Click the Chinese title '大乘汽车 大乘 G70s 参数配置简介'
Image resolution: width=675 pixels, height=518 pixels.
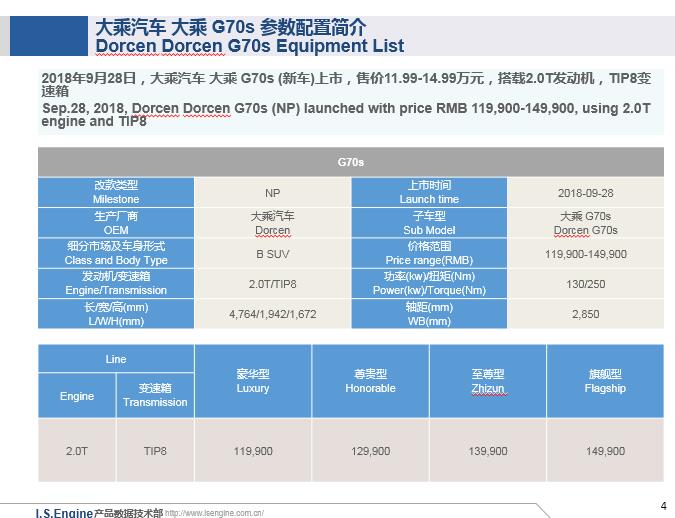pos(230,27)
